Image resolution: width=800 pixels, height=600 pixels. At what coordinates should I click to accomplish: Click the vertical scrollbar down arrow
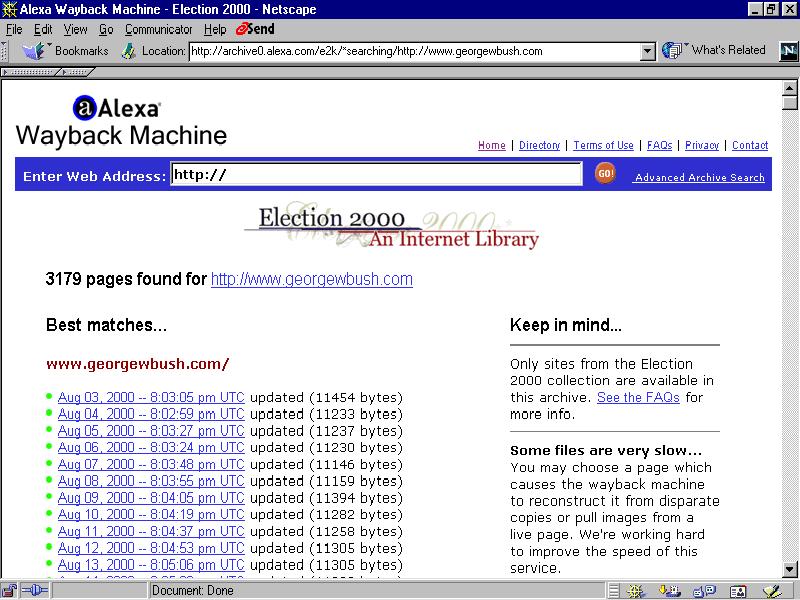pyautogui.click(x=790, y=568)
